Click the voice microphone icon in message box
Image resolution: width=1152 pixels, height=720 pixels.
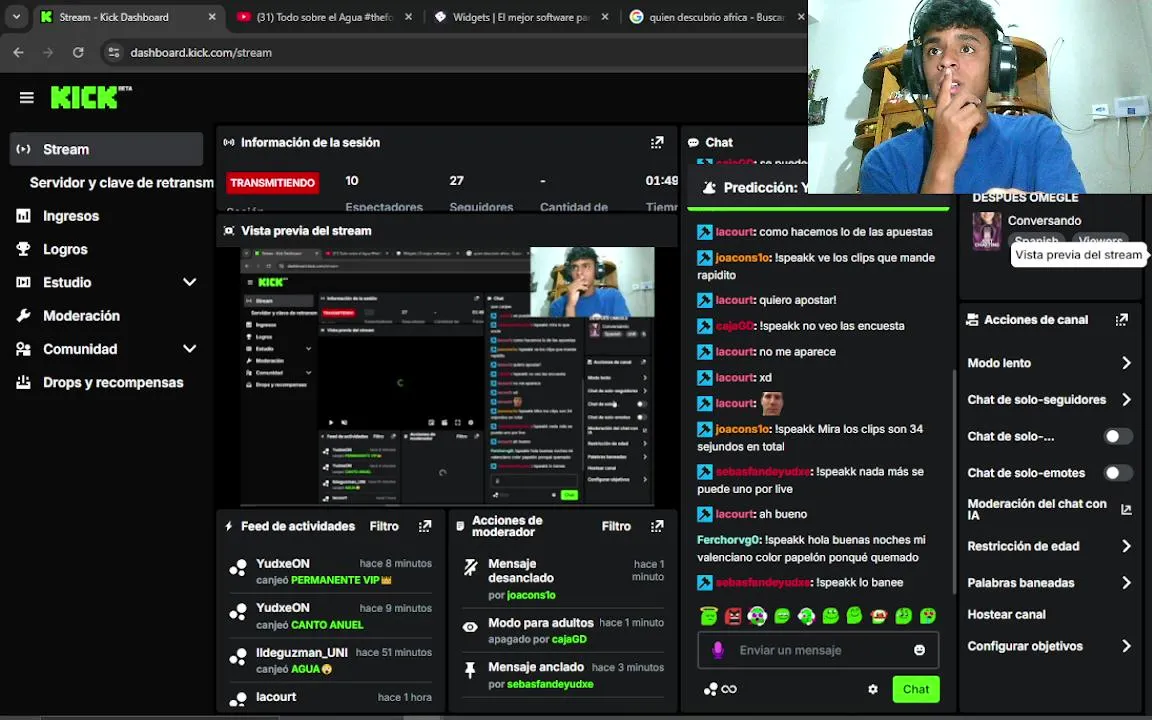click(718, 649)
